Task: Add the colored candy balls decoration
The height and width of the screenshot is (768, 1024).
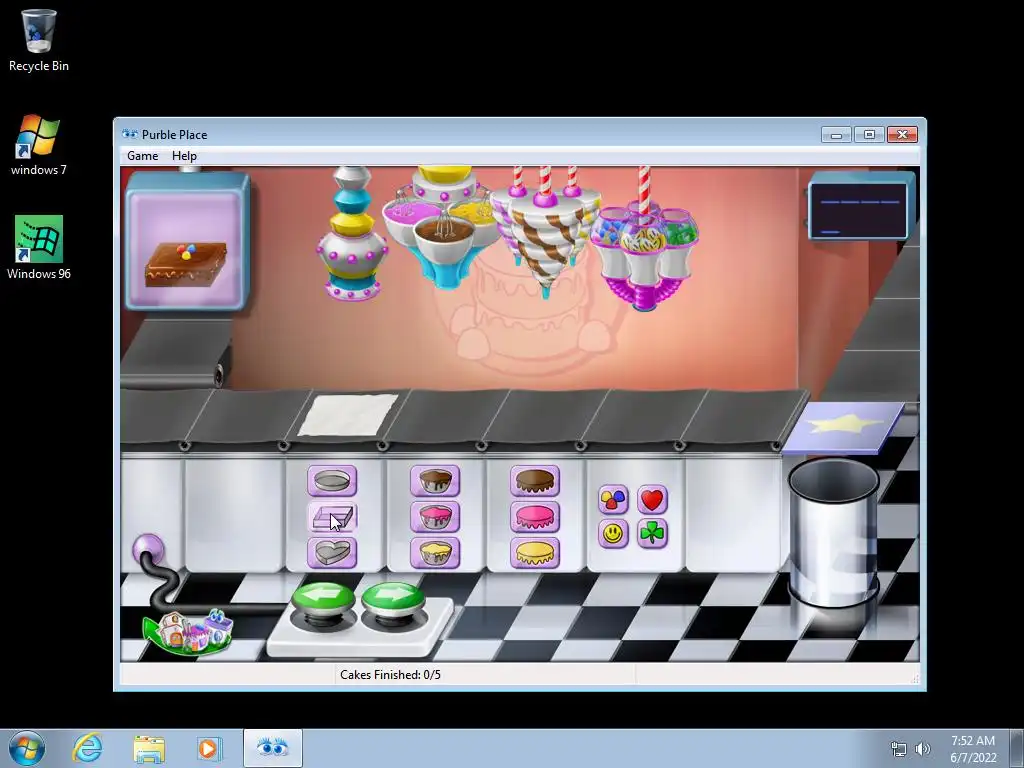Action: point(613,500)
